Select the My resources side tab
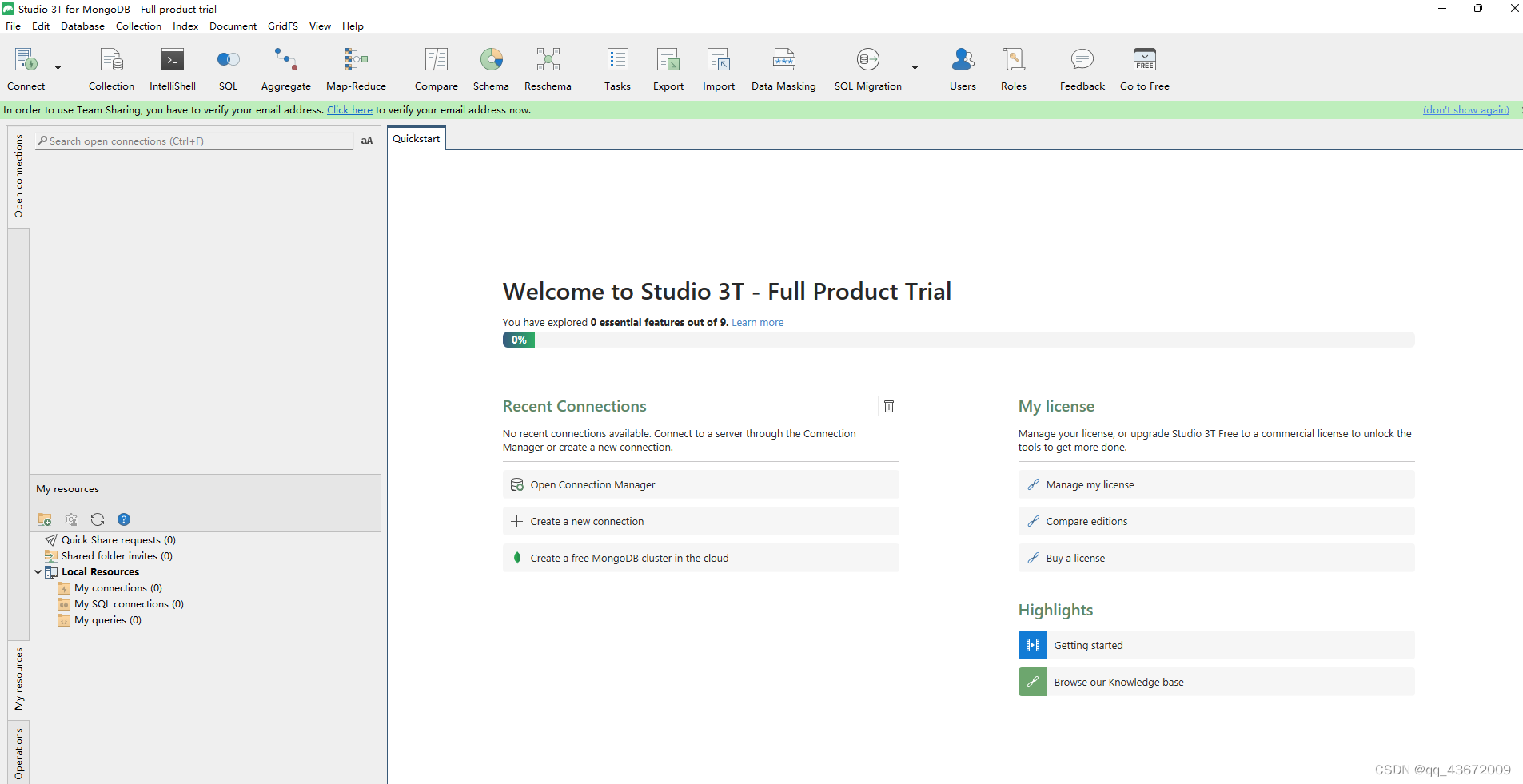The image size is (1523, 784). [x=18, y=679]
